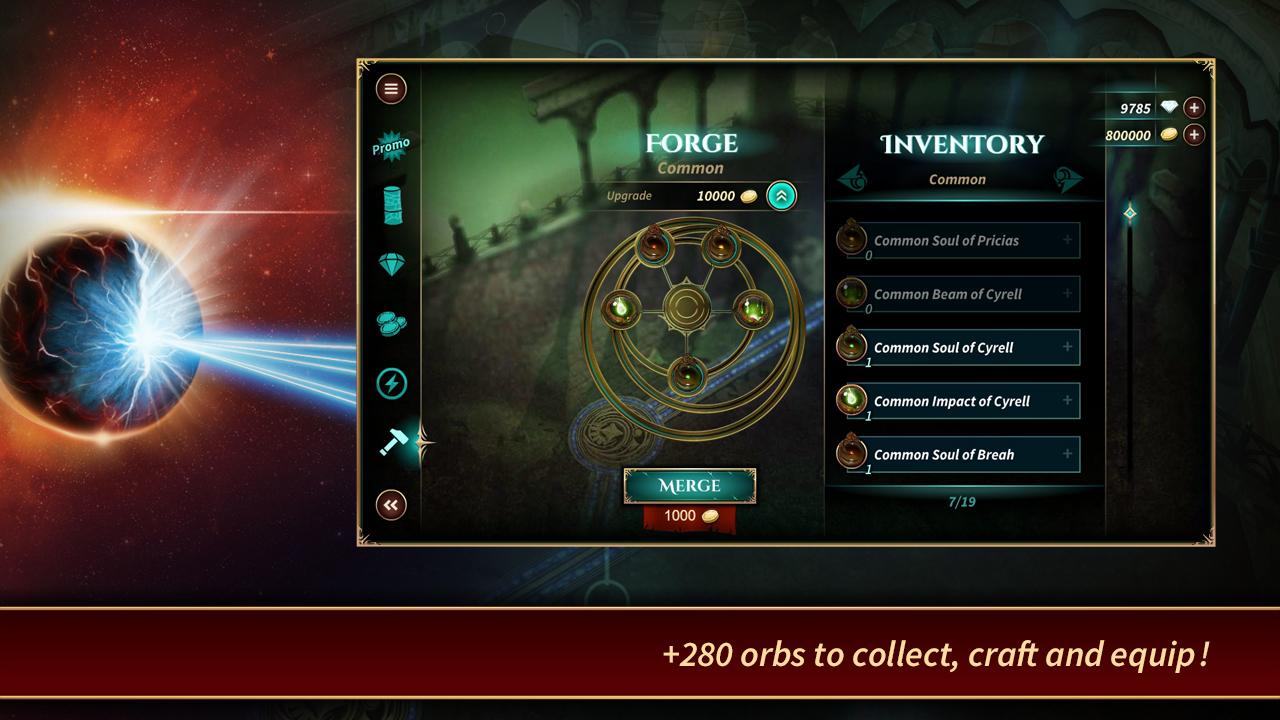Open the diamond gems shop icon
This screenshot has width=1280, height=720.
click(x=392, y=266)
